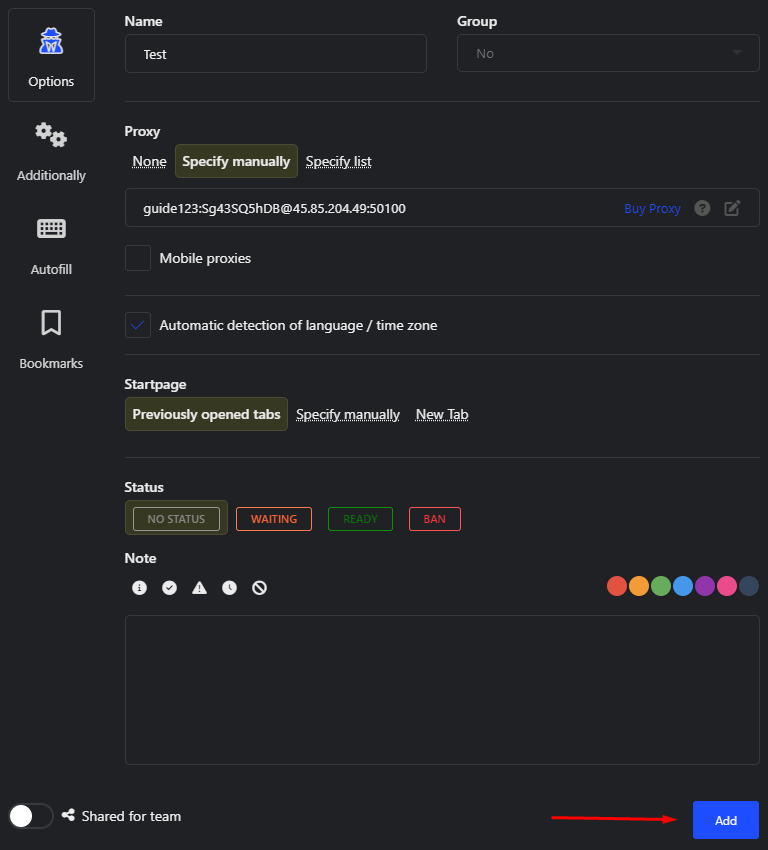Viewport: 768px width, 850px height.
Task: Insert the info note icon
Action: pos(139,588)
